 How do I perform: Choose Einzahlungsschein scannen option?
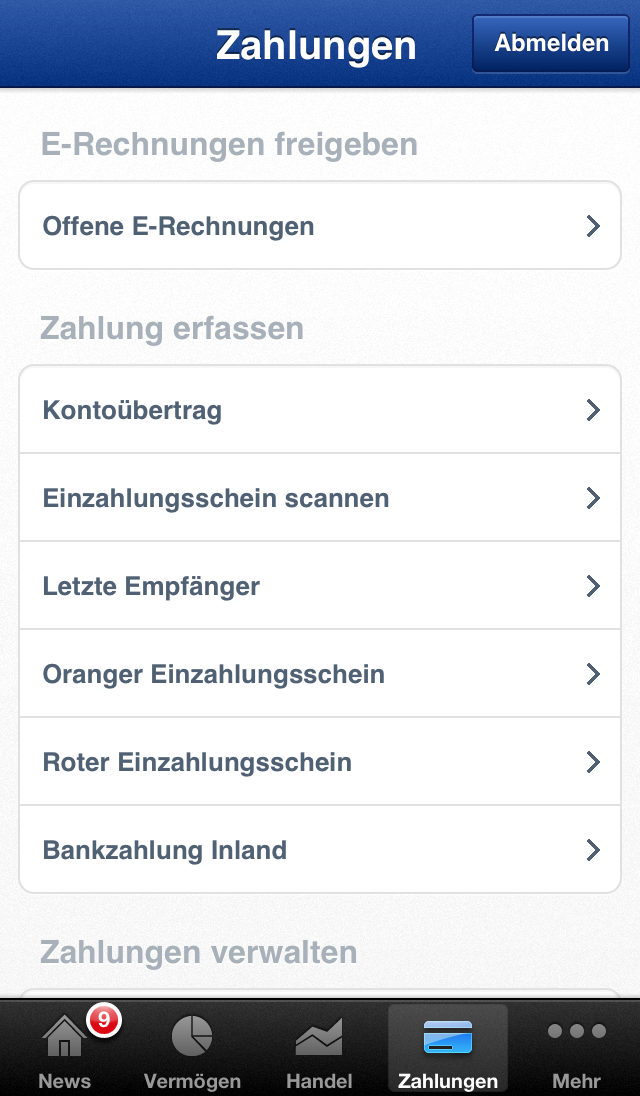pos(216,498)
